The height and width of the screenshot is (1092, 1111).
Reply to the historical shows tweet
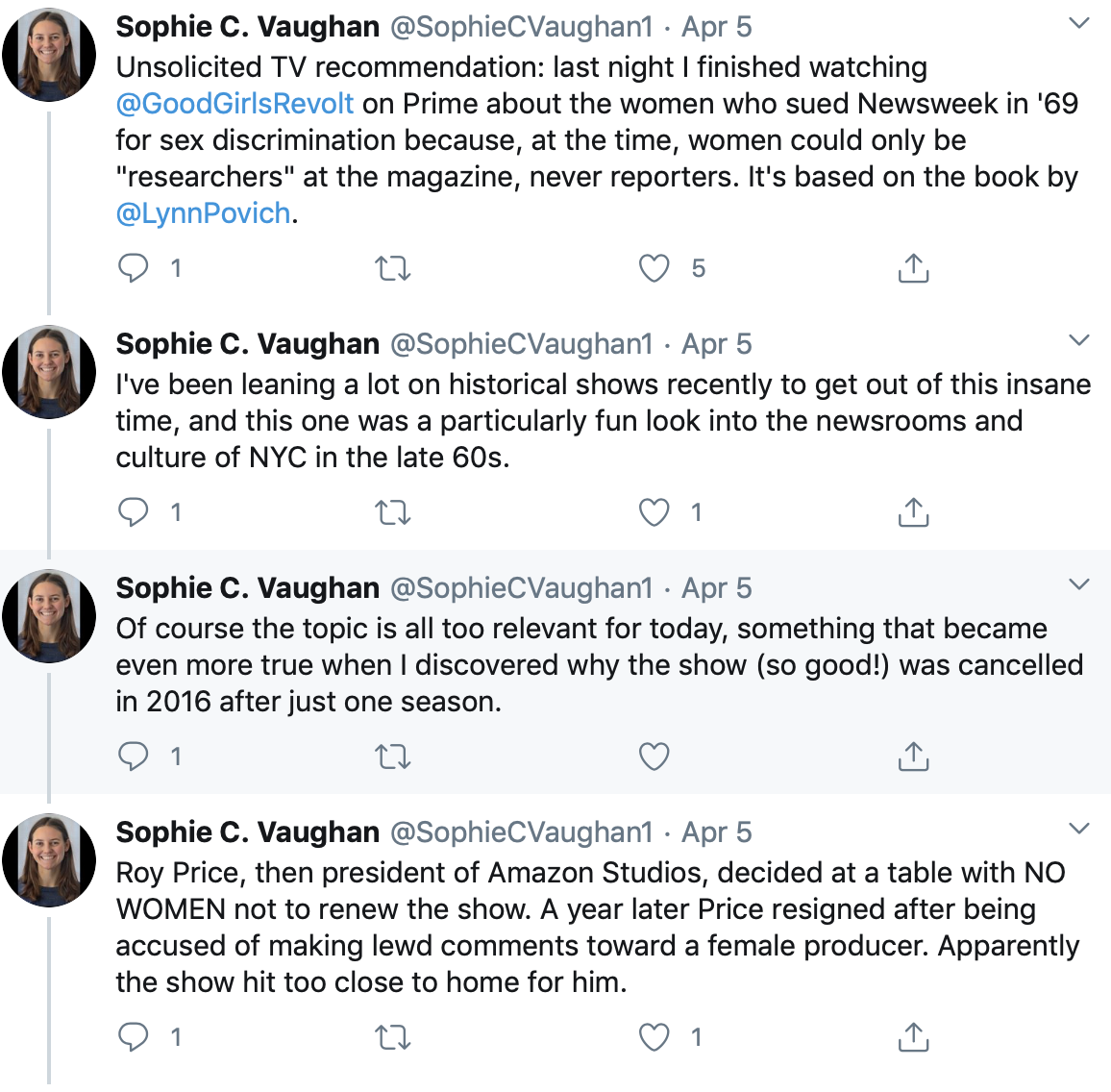click(134, 512)
